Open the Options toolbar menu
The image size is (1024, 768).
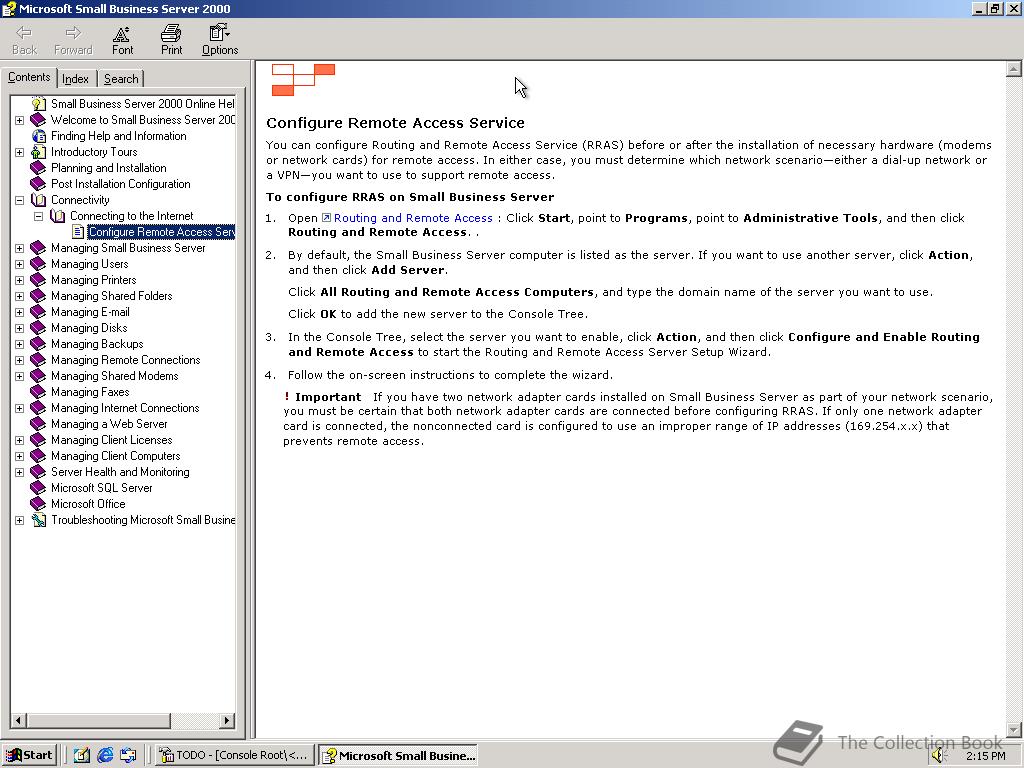pyautogui.click(x=220, y=40)
